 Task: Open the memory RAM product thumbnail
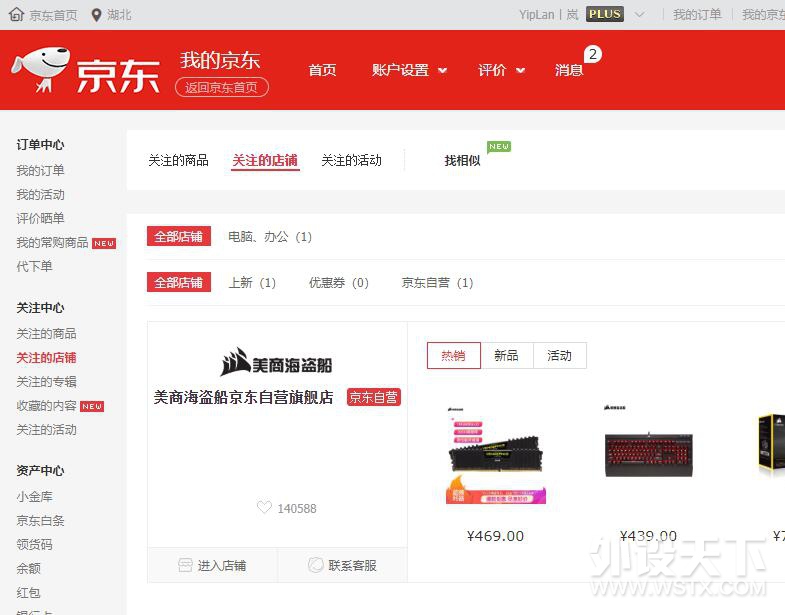(495, 456)
